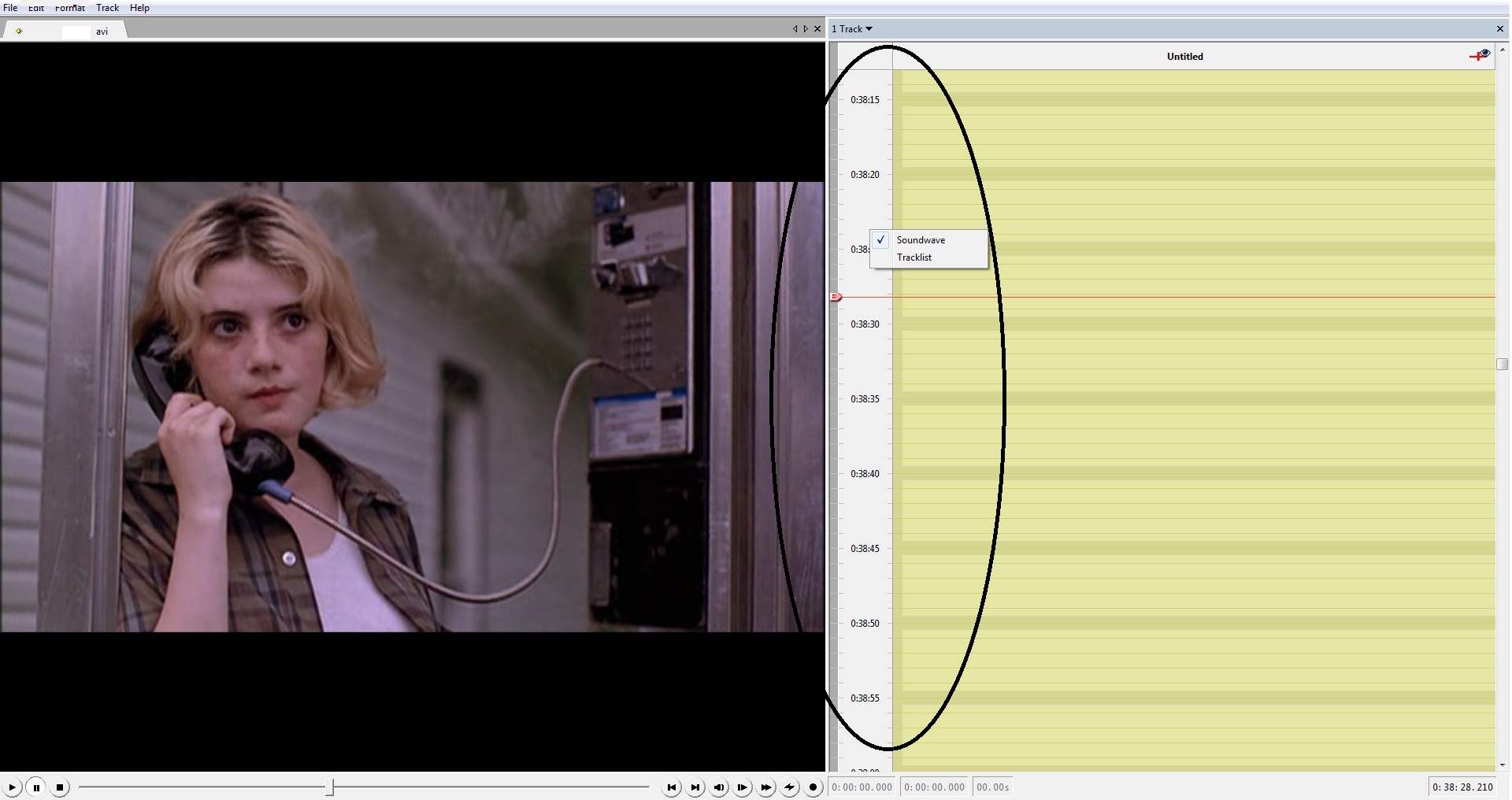Click the 00.00s duration field
The image size is (1512, 800).
click(993, 787)
